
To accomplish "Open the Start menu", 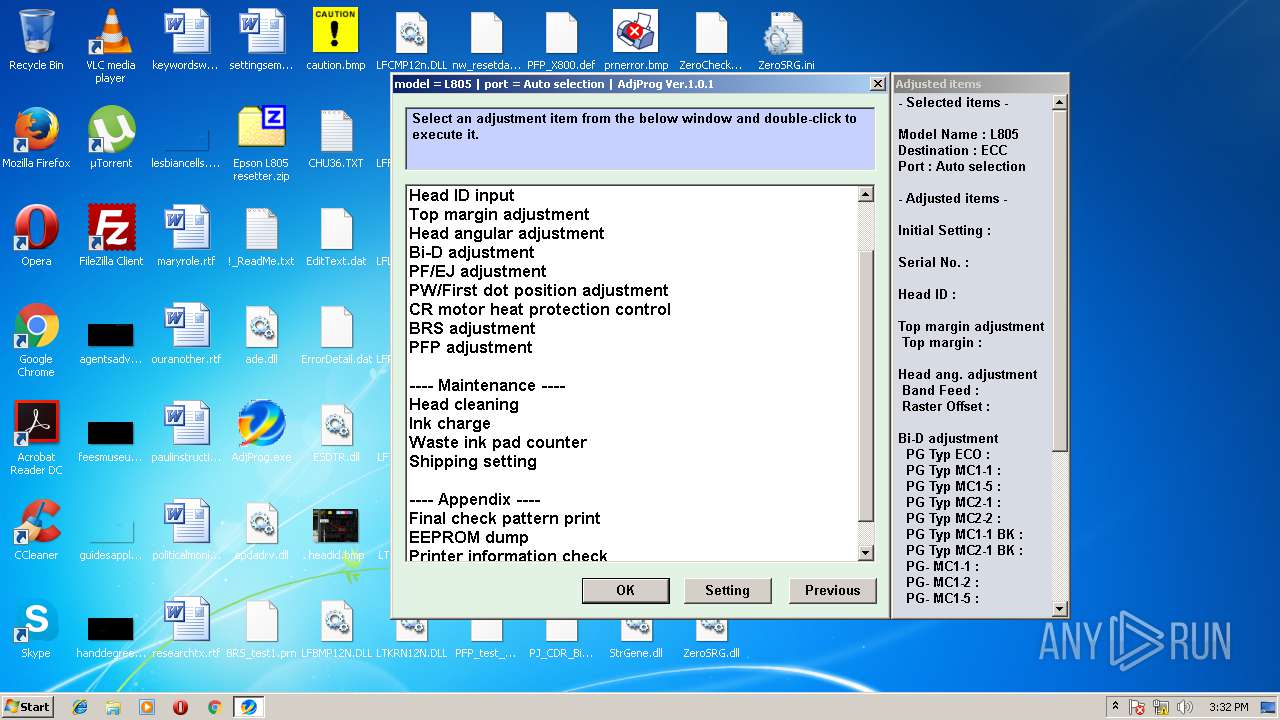I will [x=27, y=707].
